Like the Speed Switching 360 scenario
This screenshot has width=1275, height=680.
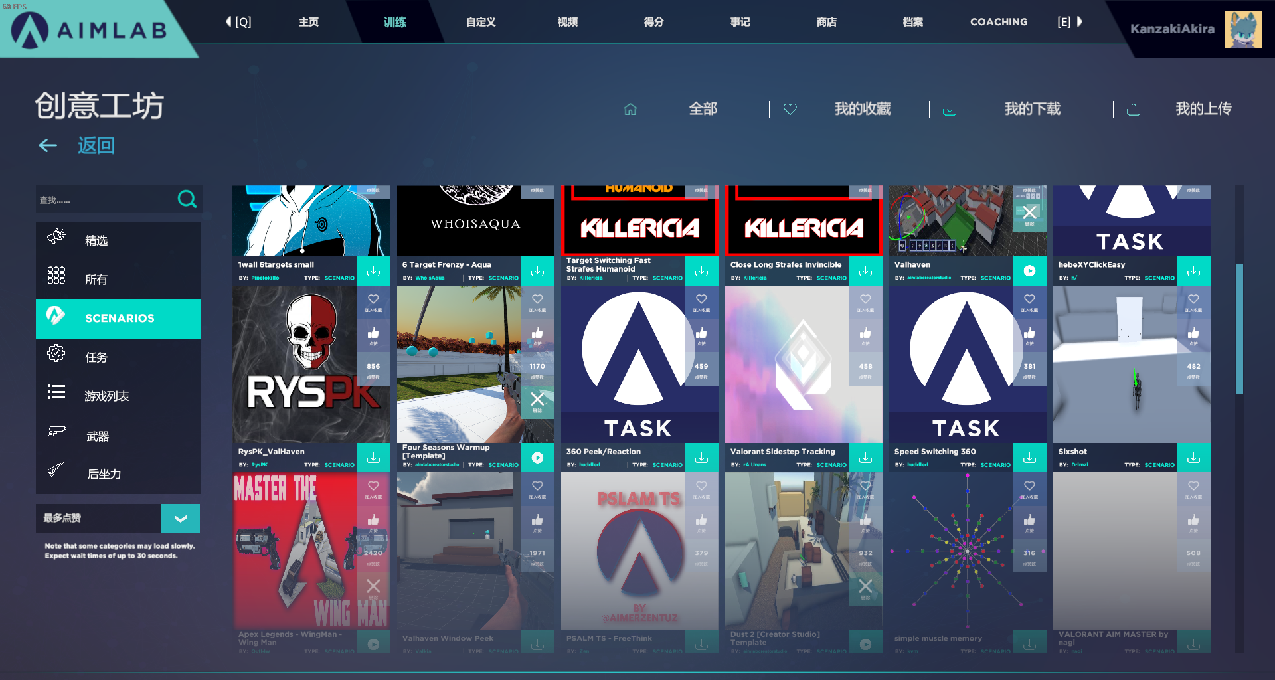[x=1029, y=337]
